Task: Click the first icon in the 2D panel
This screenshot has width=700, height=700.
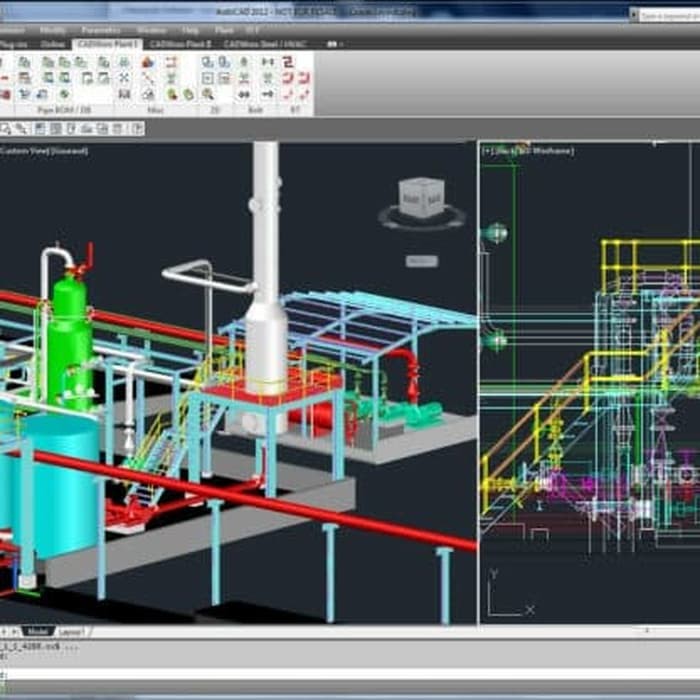Action: tap(208, 62)
